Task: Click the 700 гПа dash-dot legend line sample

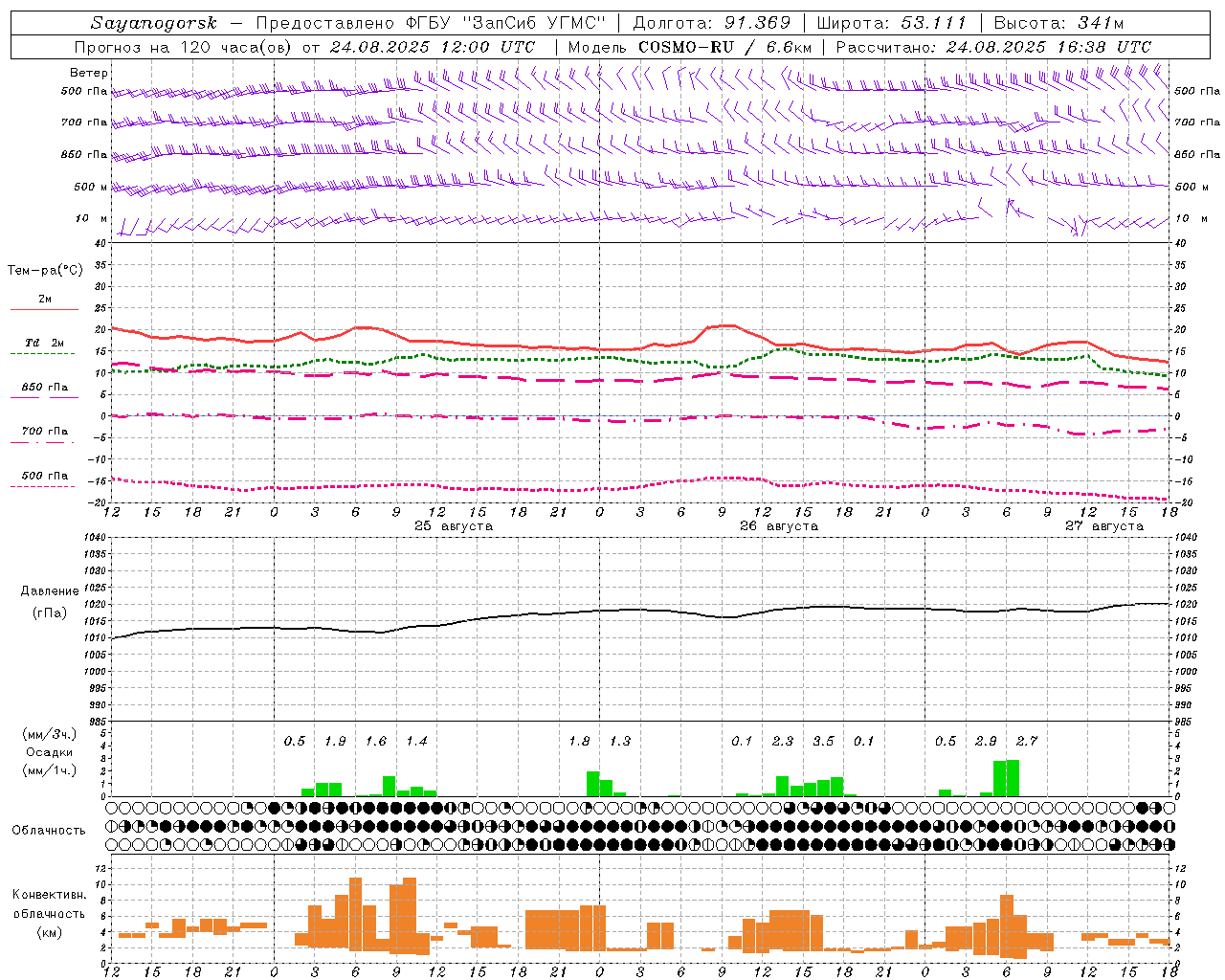Action: click(x=44, y=444)
